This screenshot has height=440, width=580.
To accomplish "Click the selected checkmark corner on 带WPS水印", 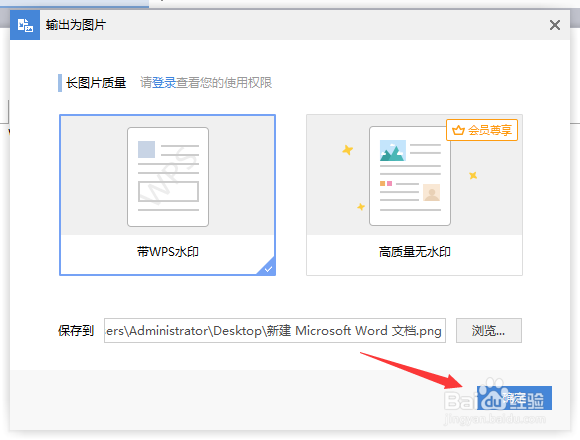I will point(268,268).
